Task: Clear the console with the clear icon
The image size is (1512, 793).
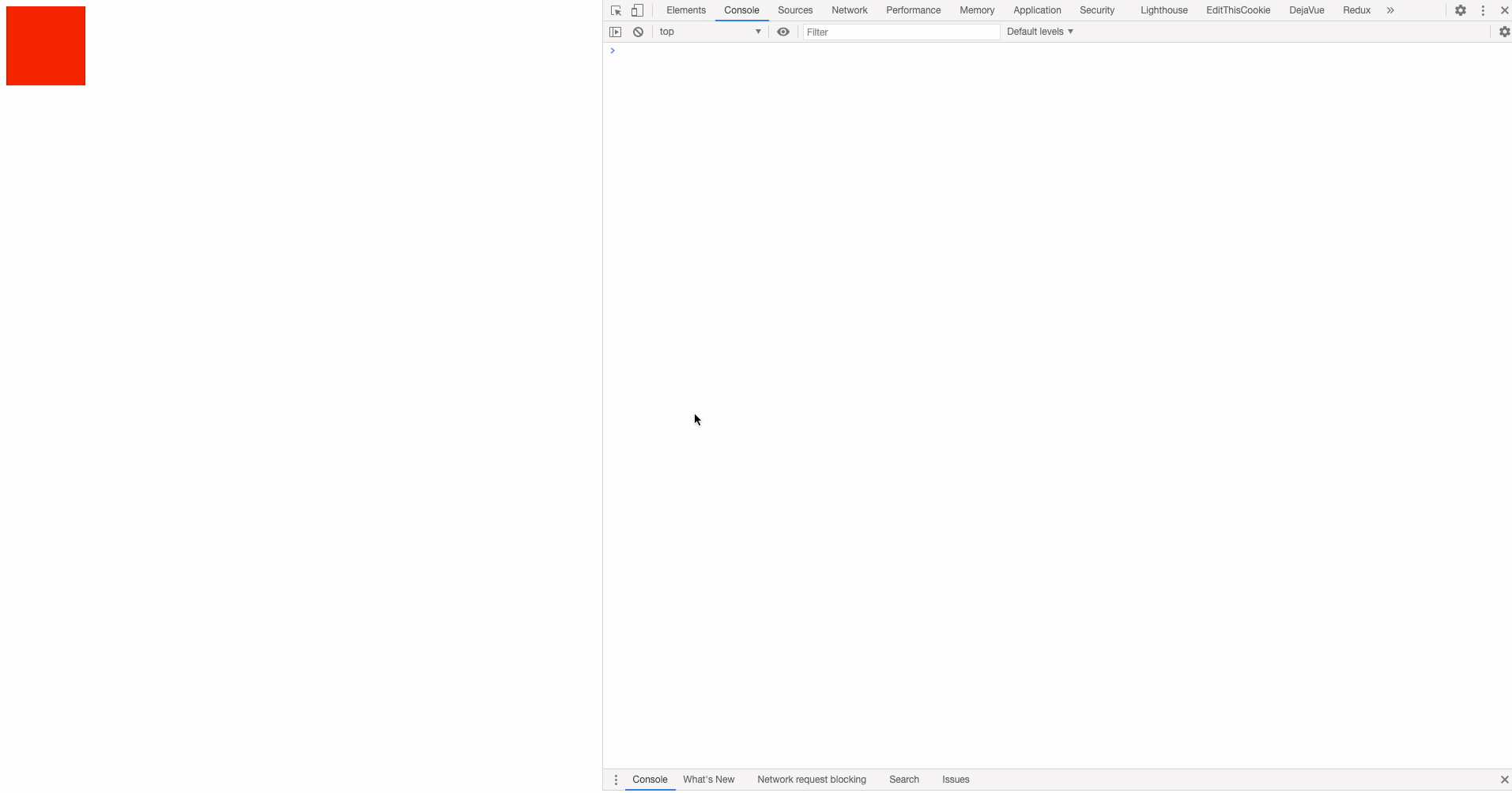Action: click(638, 32)
